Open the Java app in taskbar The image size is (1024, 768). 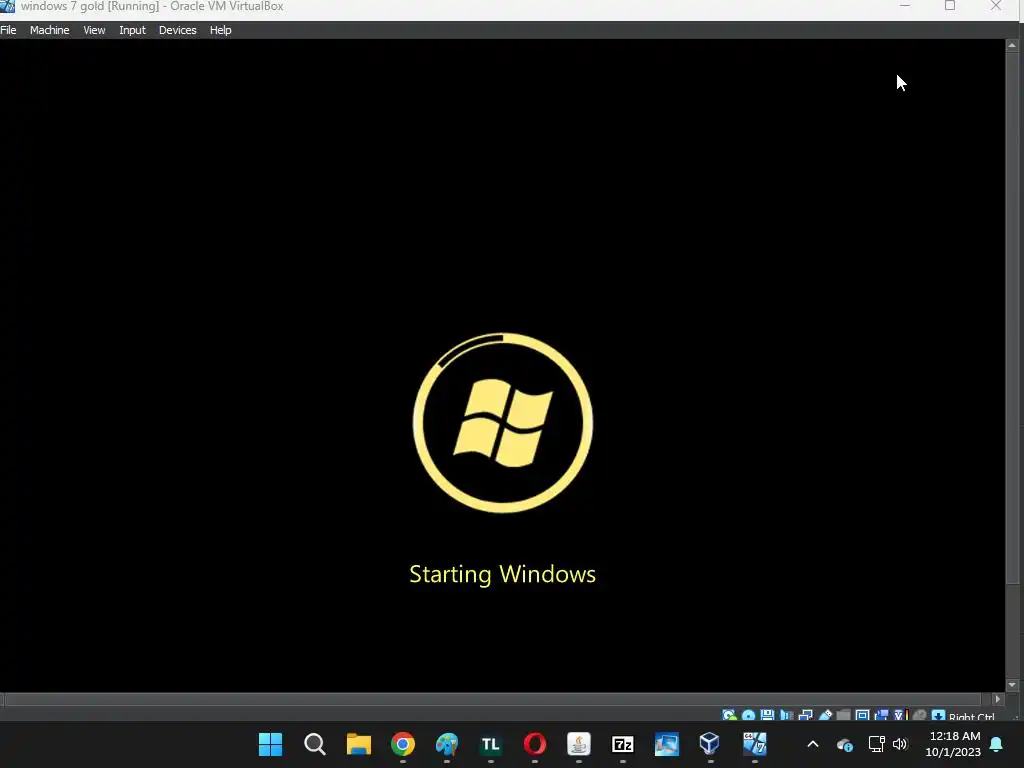point(579,744)
